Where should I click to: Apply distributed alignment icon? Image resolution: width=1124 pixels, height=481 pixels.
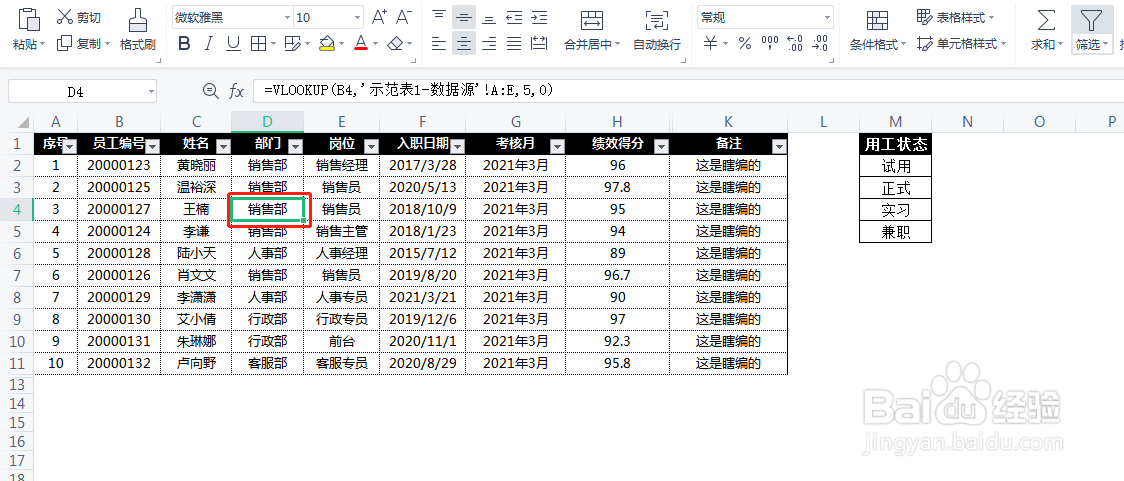tap(539, 44)
